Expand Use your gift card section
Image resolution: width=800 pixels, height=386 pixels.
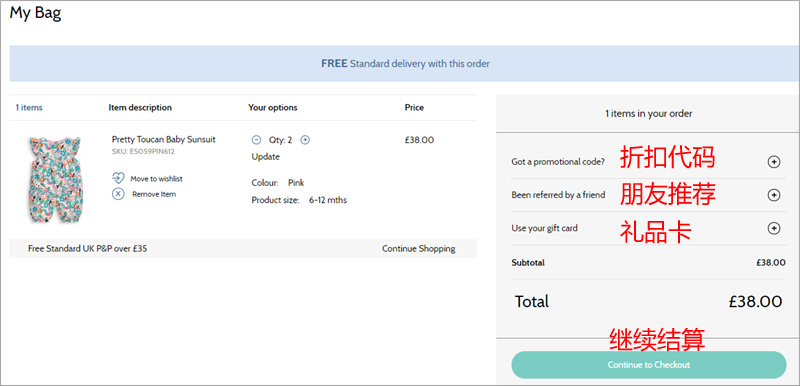[774, 228]
